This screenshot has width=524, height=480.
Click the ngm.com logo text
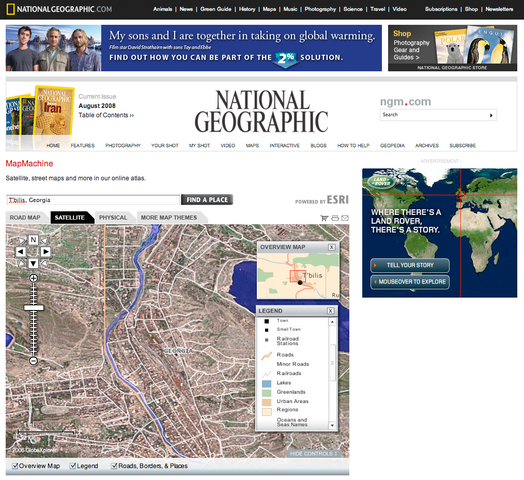(x=405, y=101)
